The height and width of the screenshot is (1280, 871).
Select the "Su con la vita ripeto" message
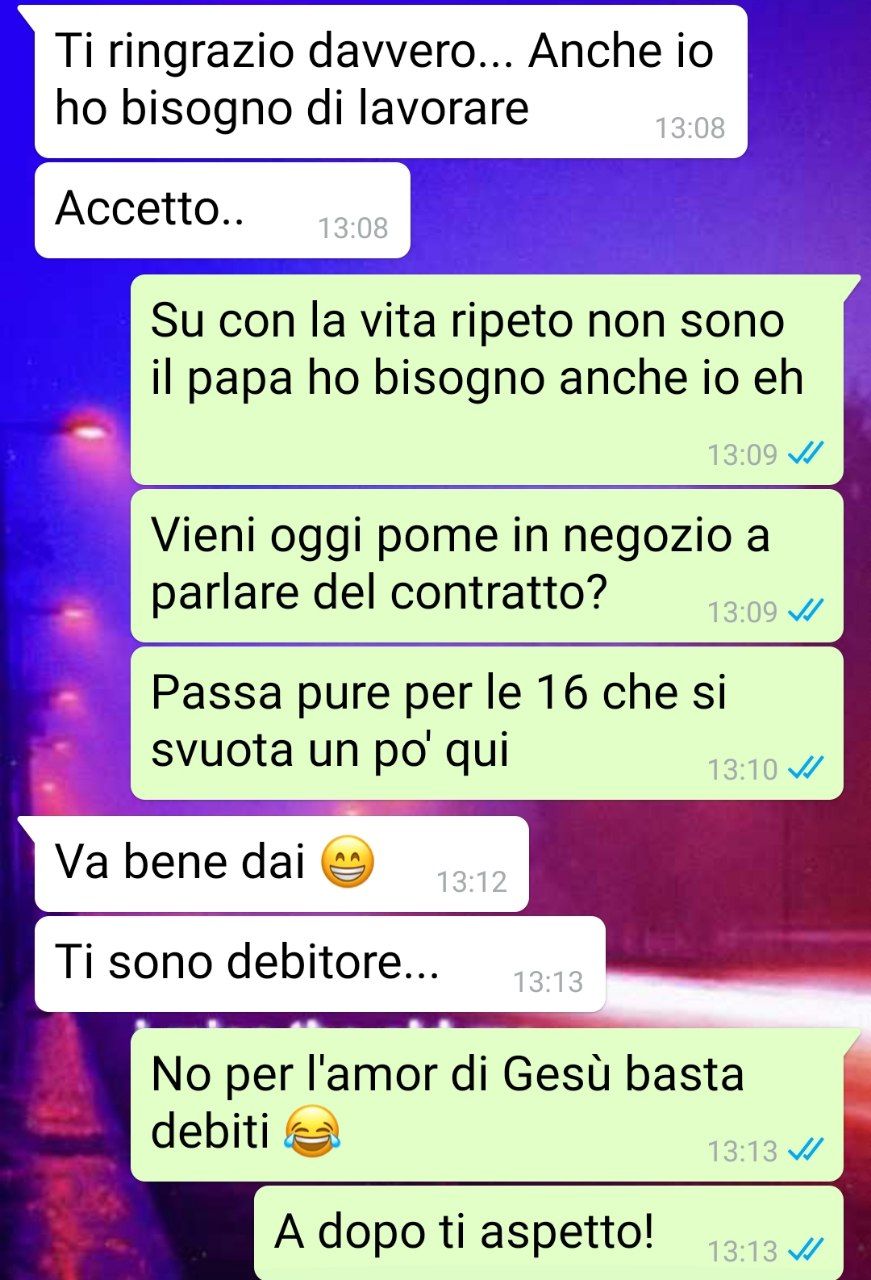[x=487, y=379]
